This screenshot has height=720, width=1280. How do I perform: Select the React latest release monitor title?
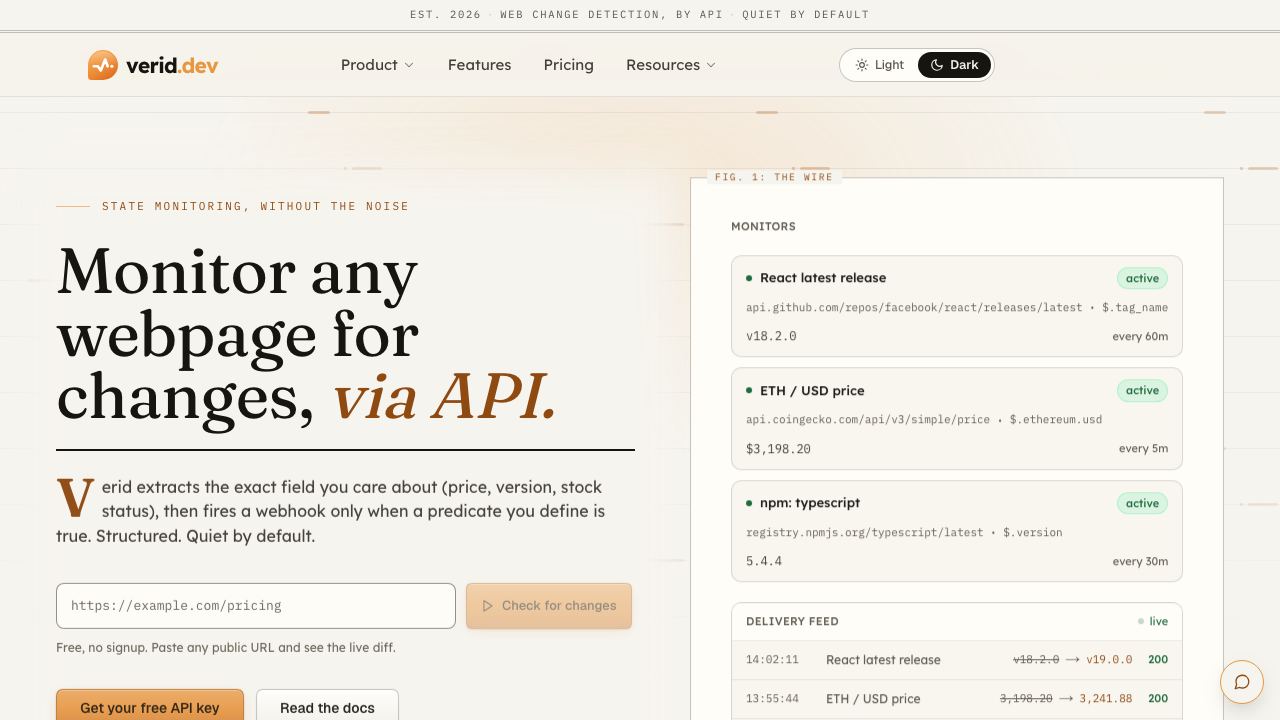pos(823,278)
